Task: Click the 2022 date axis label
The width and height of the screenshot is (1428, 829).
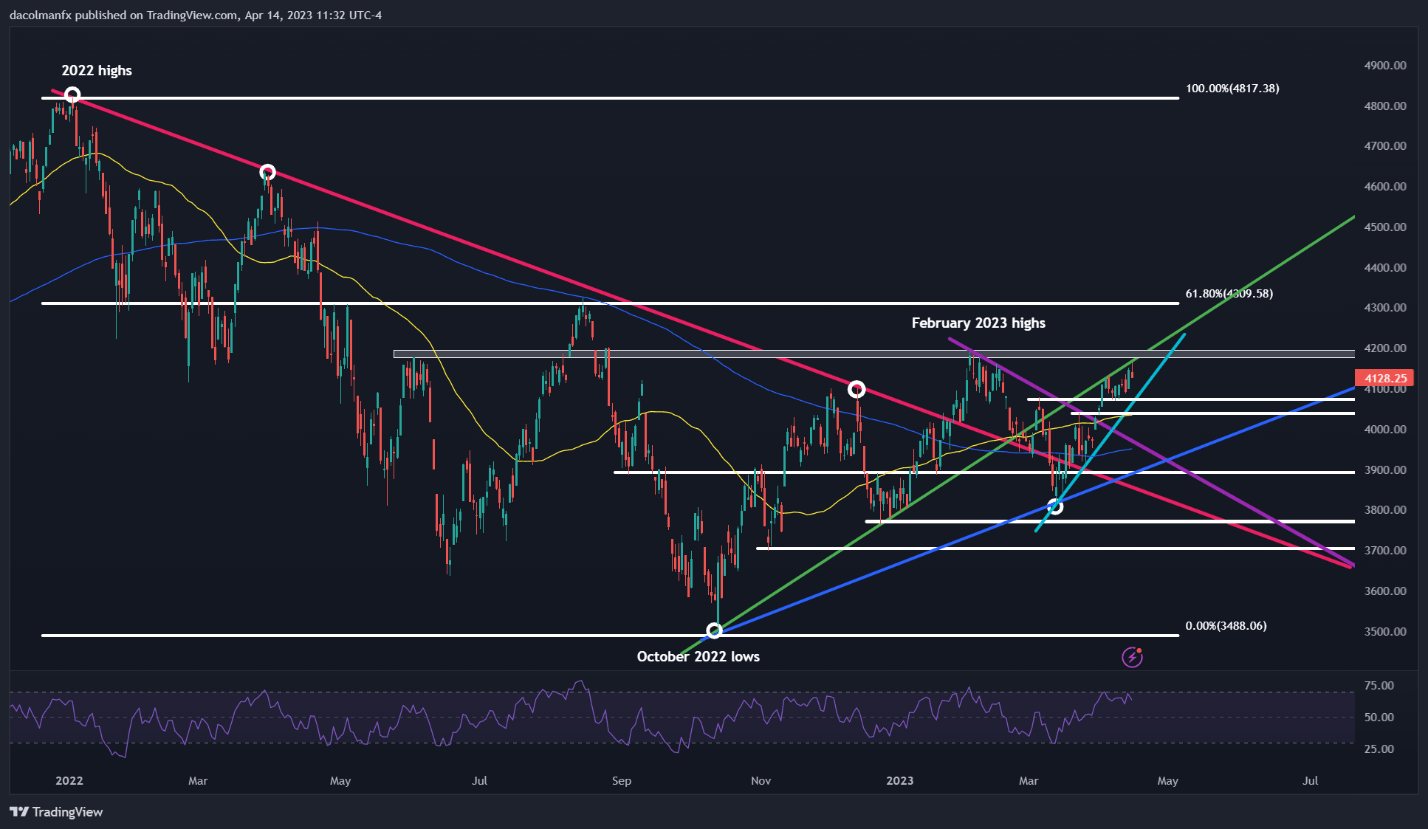Action: click(69, 779)
